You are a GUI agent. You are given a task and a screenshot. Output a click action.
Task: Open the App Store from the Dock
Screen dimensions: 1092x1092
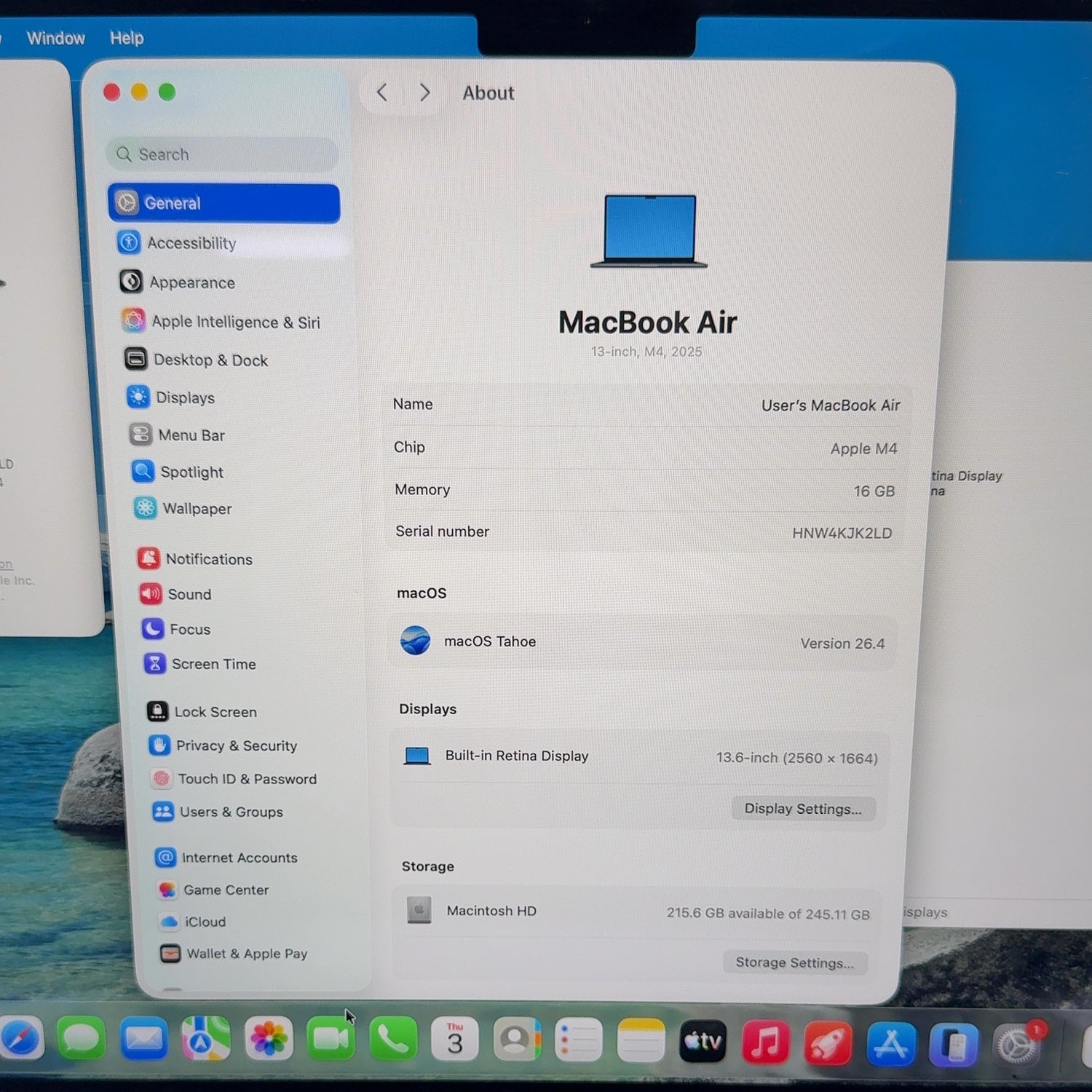[891, 1045]
